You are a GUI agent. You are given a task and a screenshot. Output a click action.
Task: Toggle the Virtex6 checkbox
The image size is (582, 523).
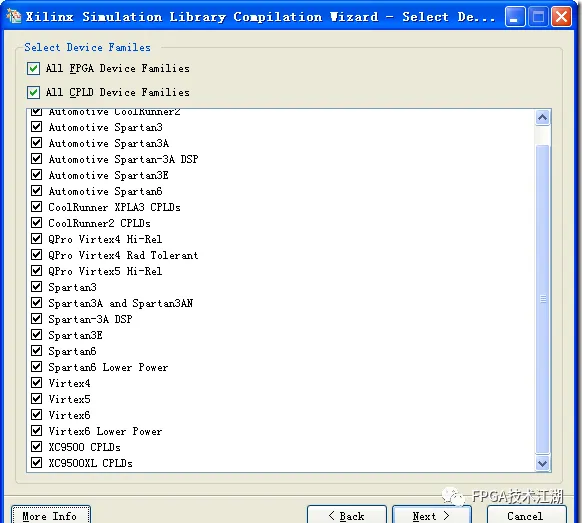point(36,415)
